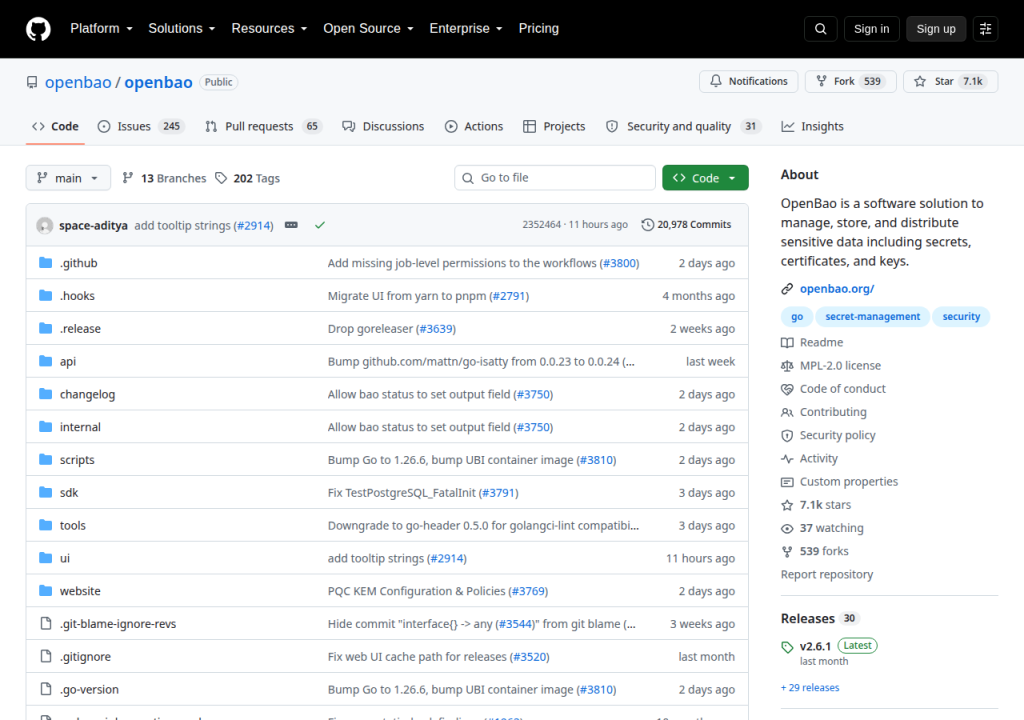Screen dimensions: 1024x720
Task: Open the Enterprise dropdown menu
Action: [466, 29]
